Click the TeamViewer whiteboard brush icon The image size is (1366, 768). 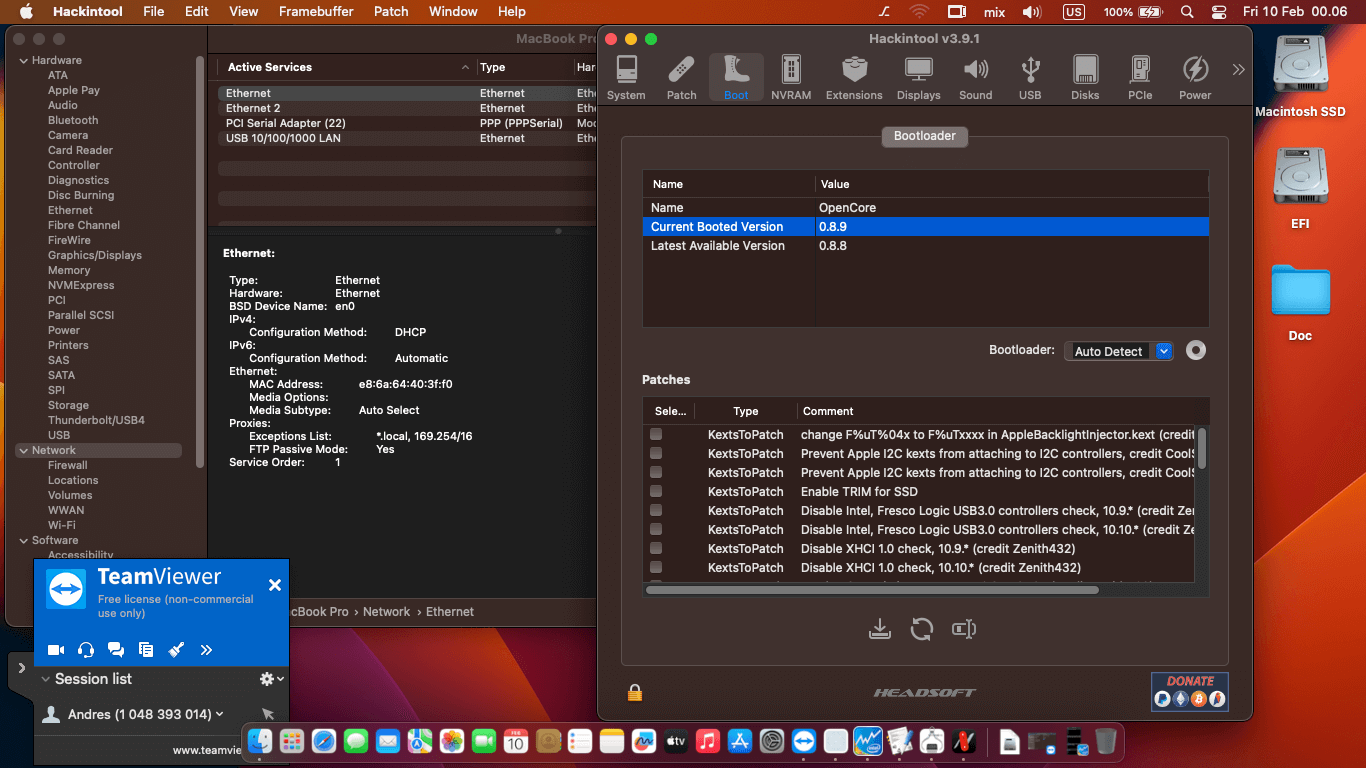[176, 650]
